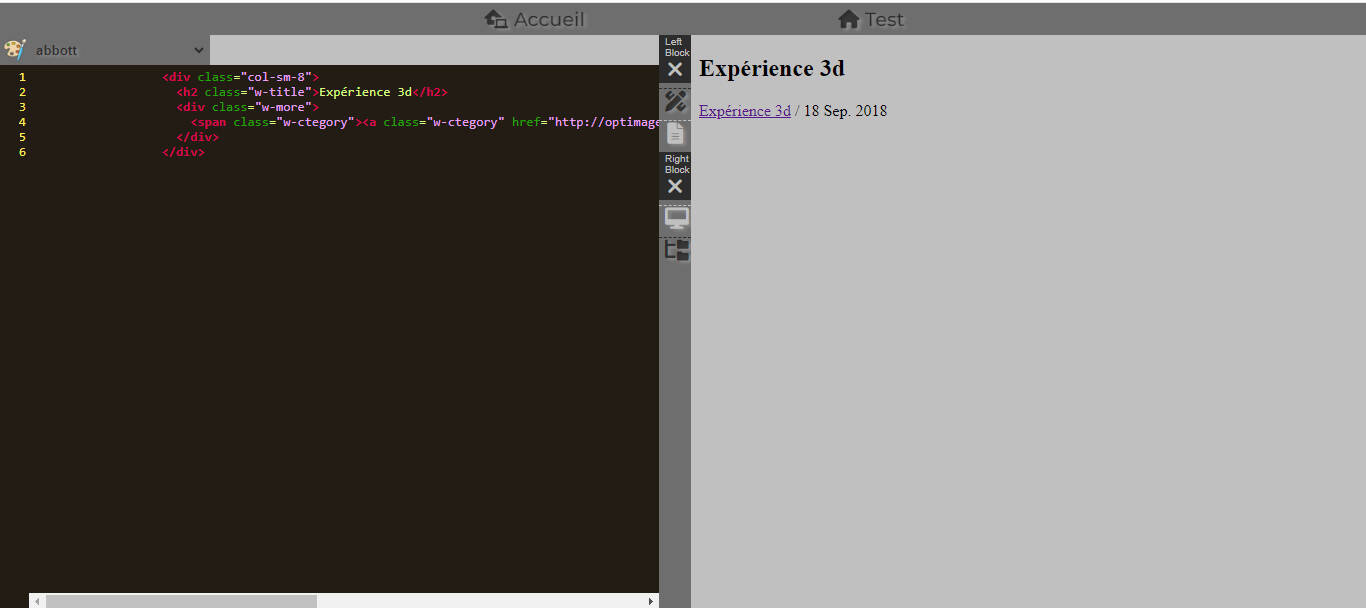Viewport: 1366px width, 608px height.
Task: Click the right arrow of editor scrollbar
Action: tap(651, 601)
